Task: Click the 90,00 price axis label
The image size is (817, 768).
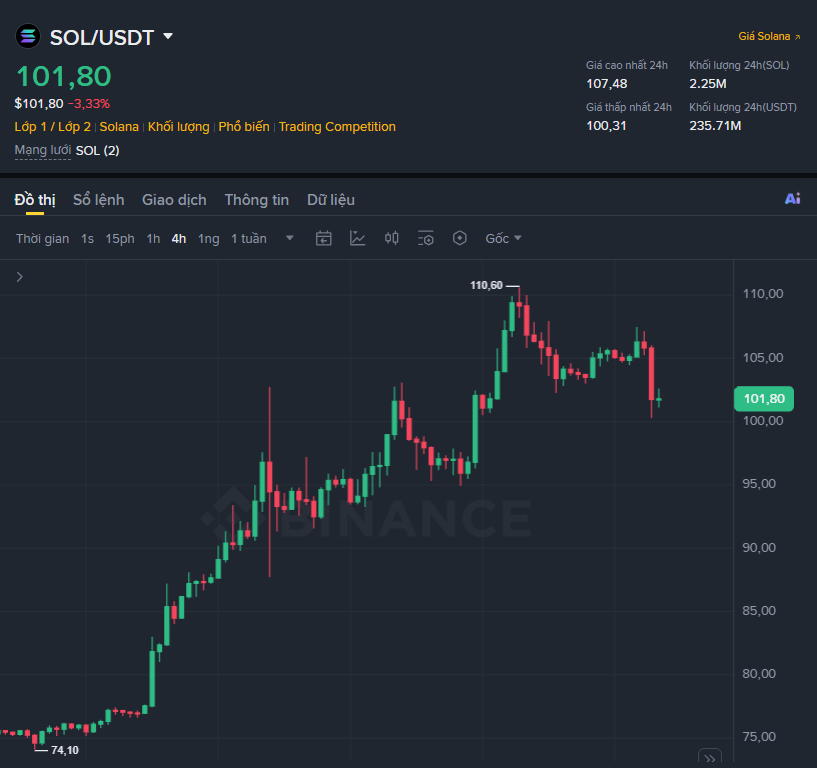Action: pyautogui.click(x=759, y=547)
